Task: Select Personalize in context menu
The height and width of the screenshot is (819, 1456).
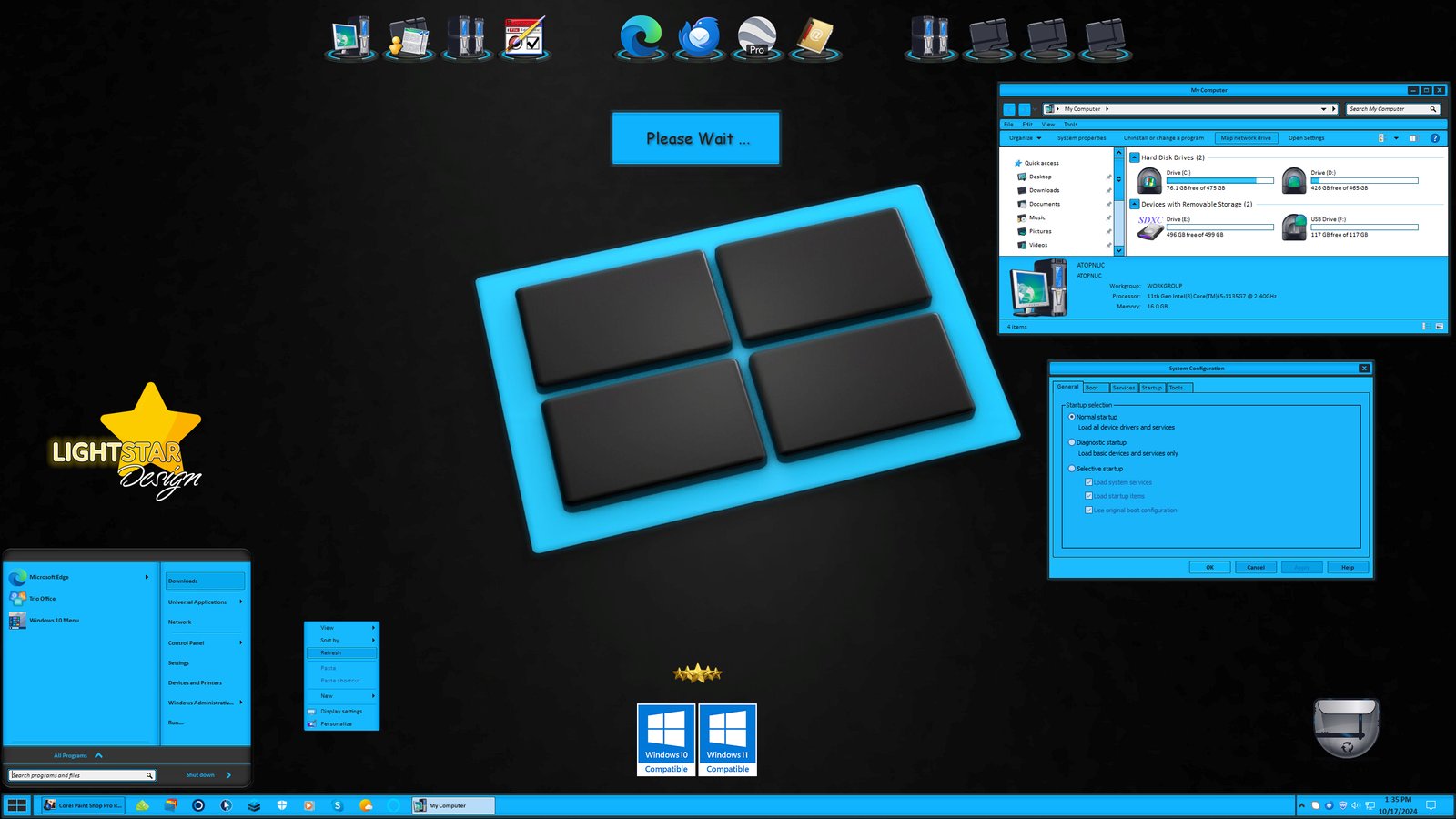Action: click(x=341, y=723)
